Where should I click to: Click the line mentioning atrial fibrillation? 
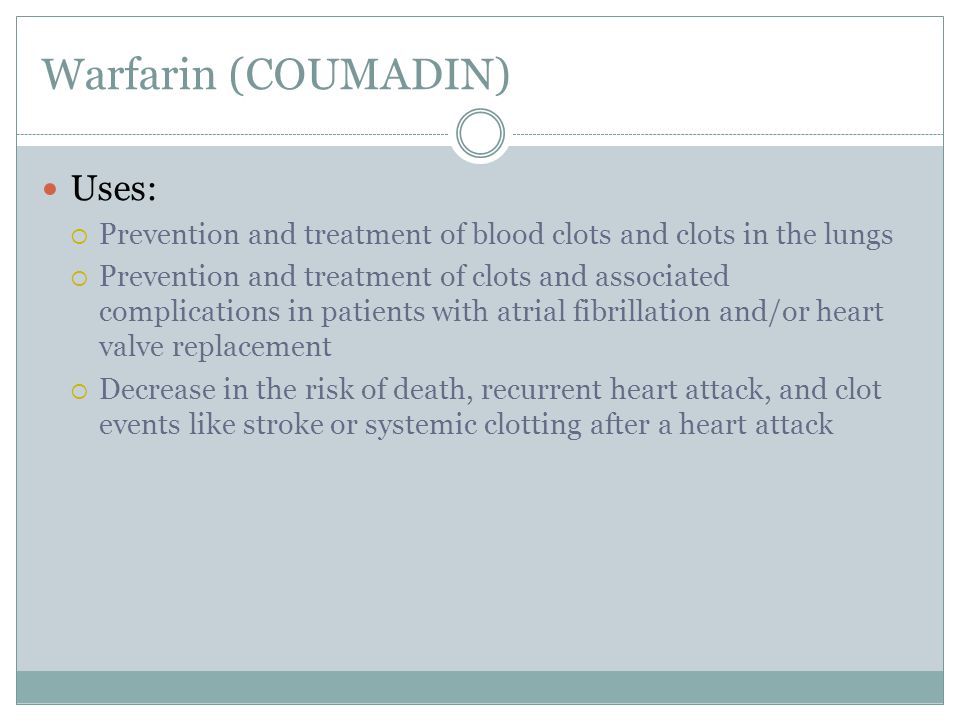point(491,312)
